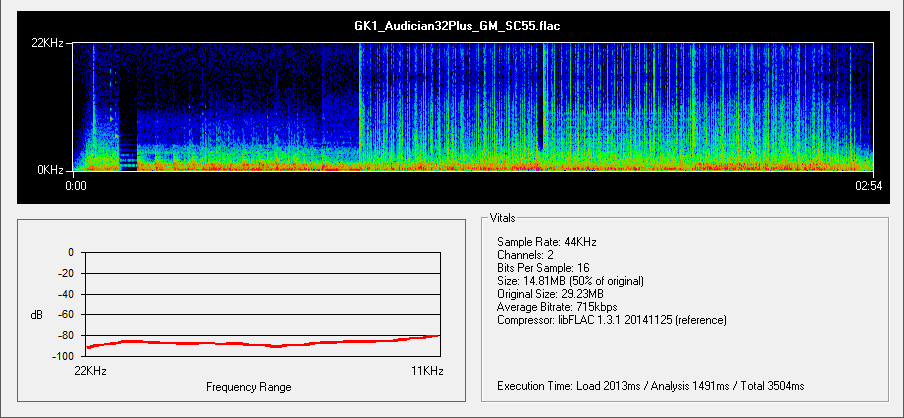
Task: Select the 02:54 end time marker
Action: point(865,187)
